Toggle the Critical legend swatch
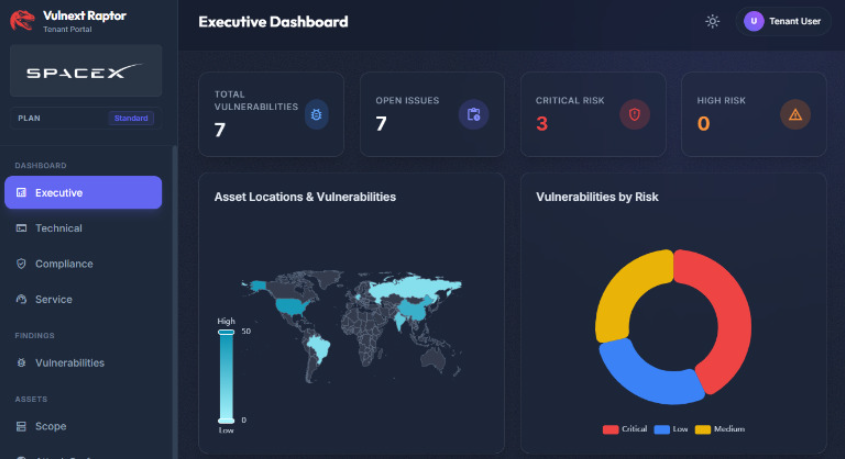The width and height of the screenshot is (845, 459). click(x=611, y=429)
